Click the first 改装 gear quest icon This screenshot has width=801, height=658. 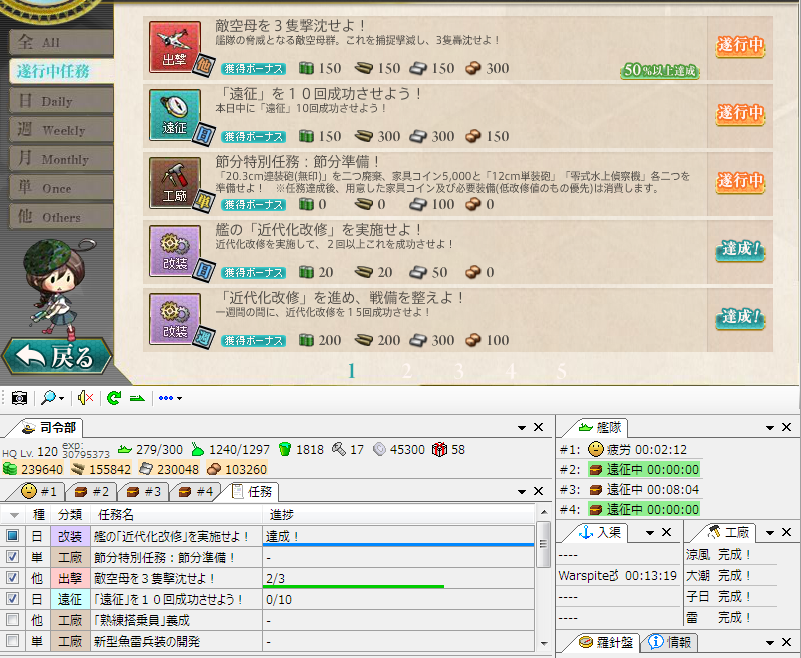point(175,251)
